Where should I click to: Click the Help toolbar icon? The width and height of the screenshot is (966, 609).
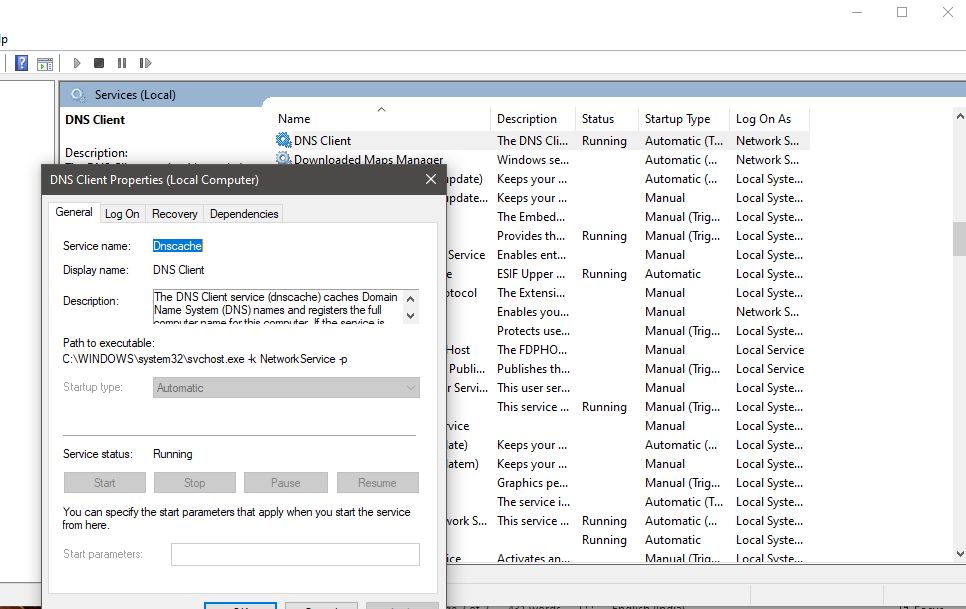[x=21, y=63]
